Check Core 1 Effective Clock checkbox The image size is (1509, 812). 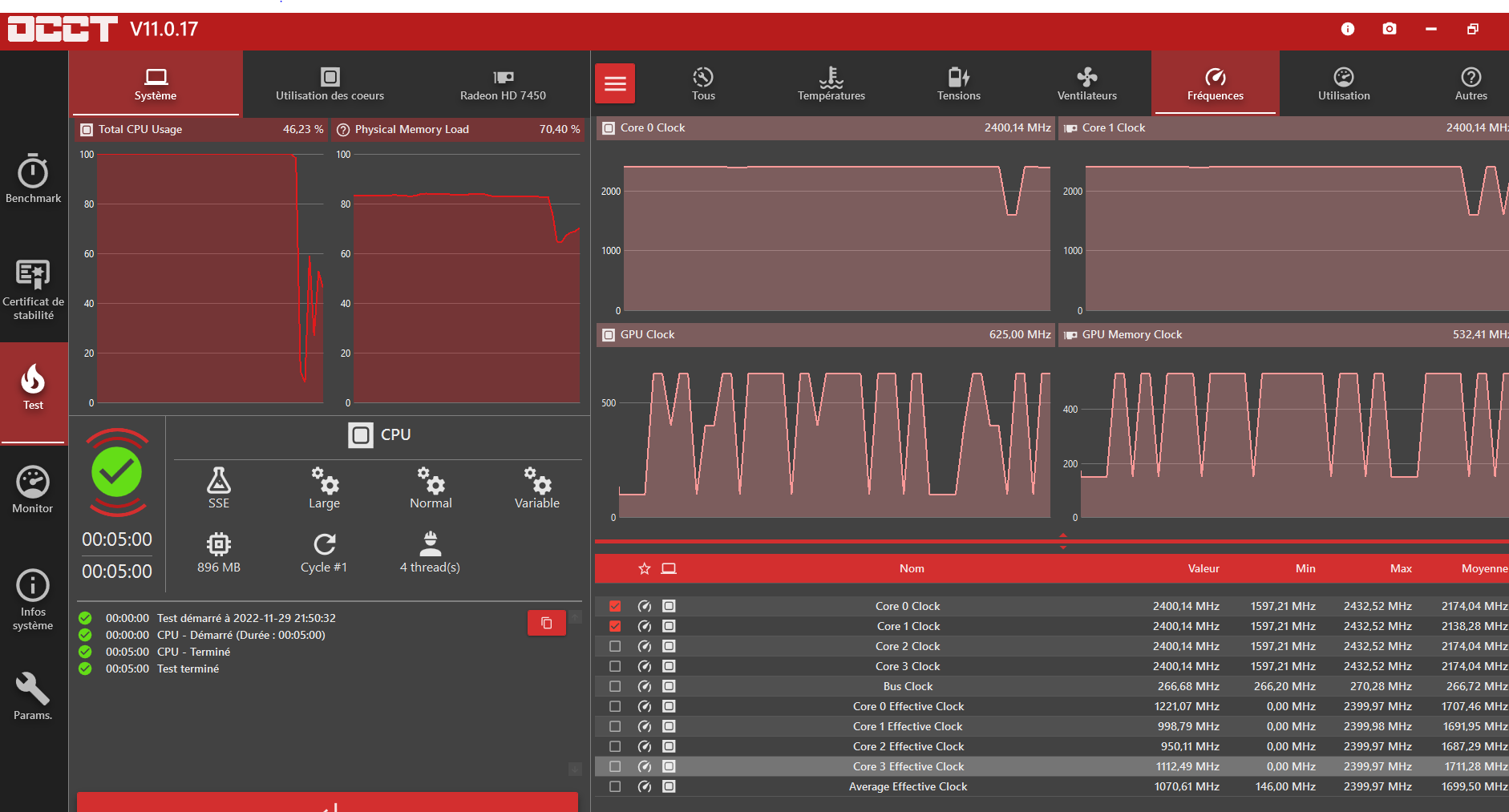coord(615,726)
